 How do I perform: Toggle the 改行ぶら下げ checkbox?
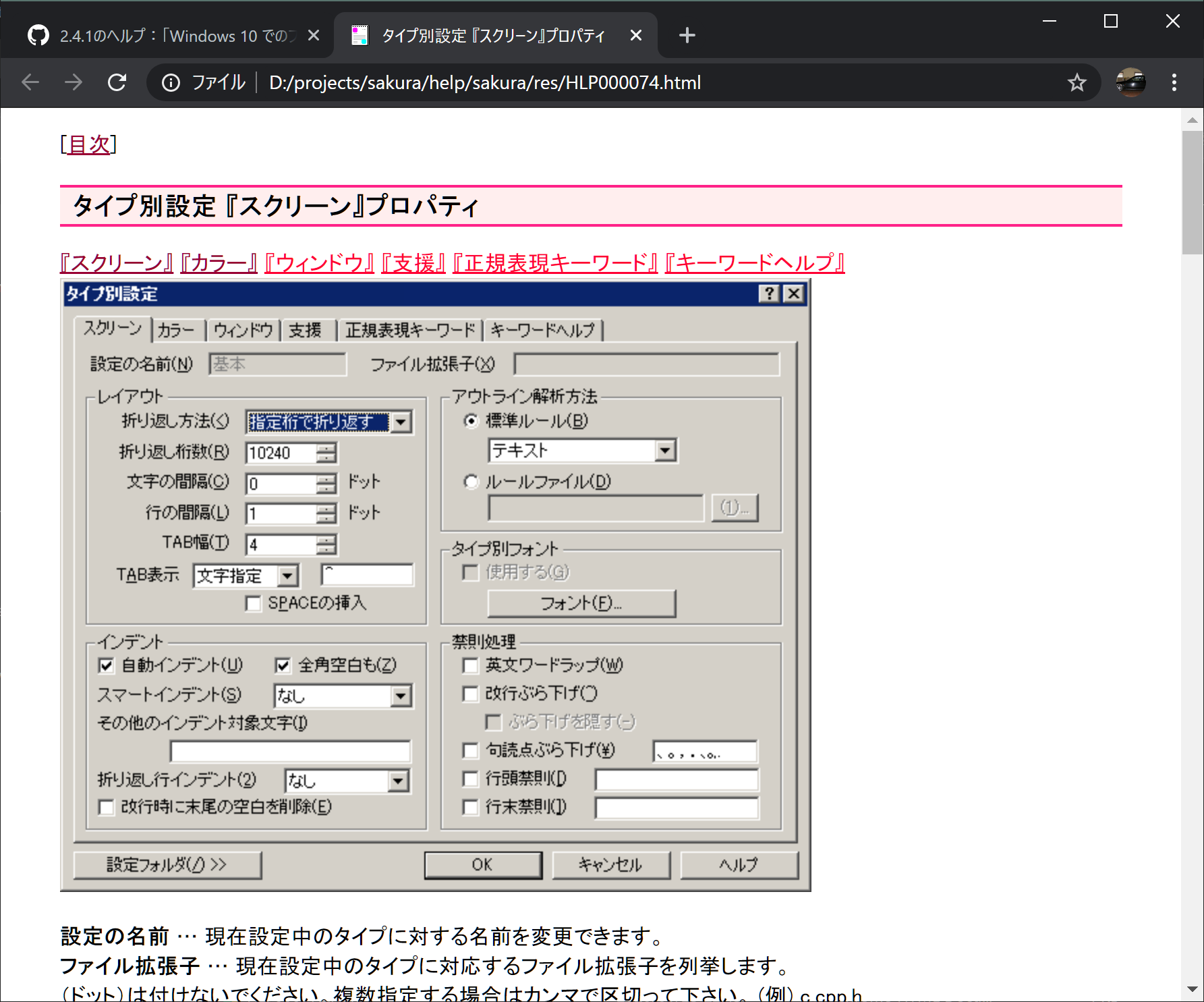470,694
